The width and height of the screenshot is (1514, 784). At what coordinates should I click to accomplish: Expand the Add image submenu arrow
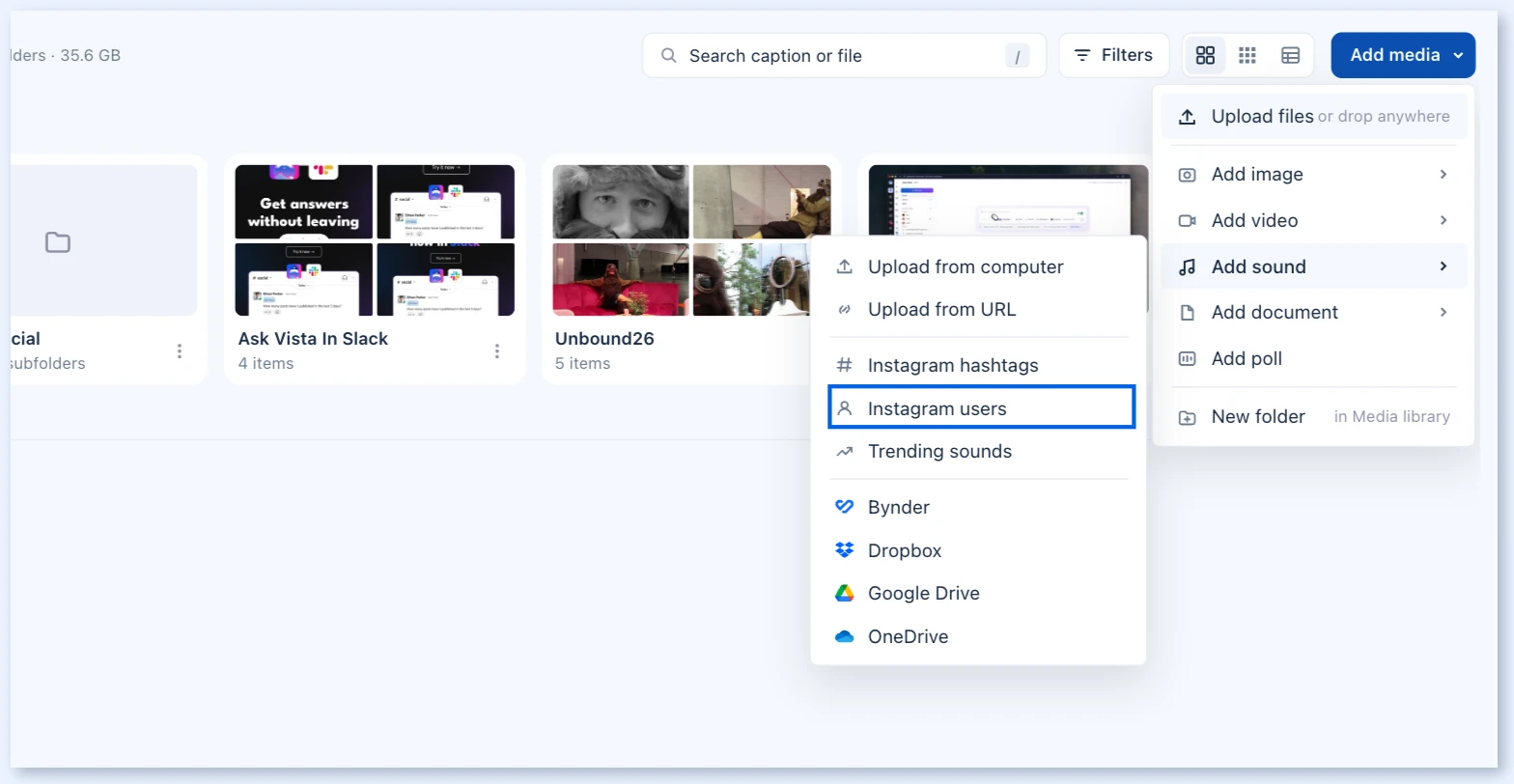pyautogui.click(x=1444, y=174)
